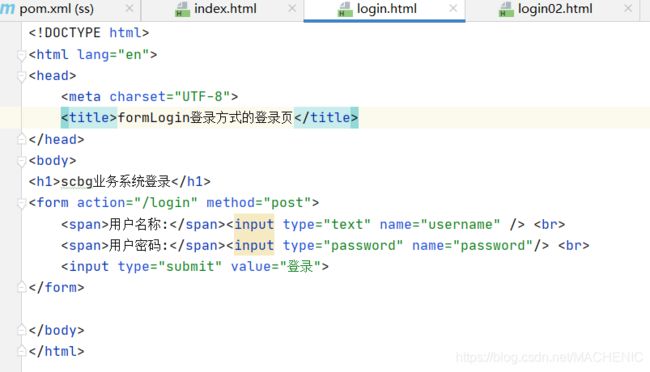The image size is (650, 372).
Task: Collapse the form action fold marker
Action: tap(21, 203)
